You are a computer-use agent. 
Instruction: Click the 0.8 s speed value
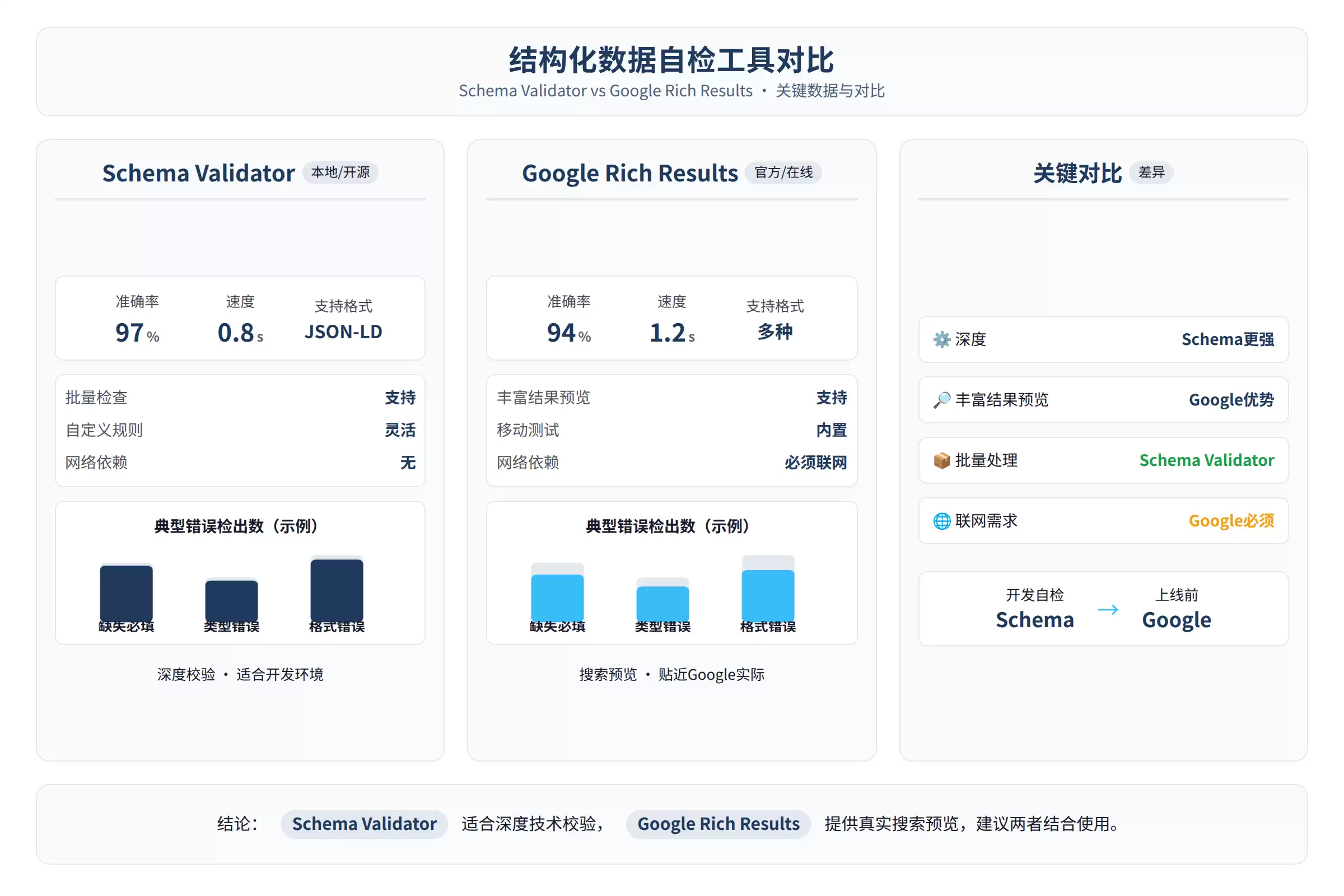click(x=240, y=333)
